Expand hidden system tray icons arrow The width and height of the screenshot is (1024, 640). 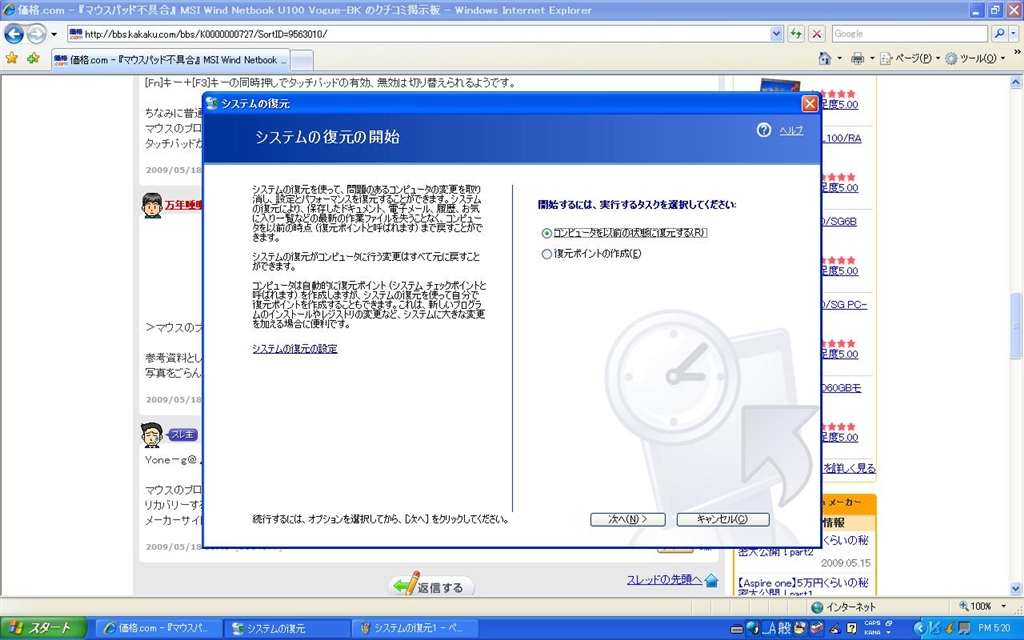[x=920, y=628]
